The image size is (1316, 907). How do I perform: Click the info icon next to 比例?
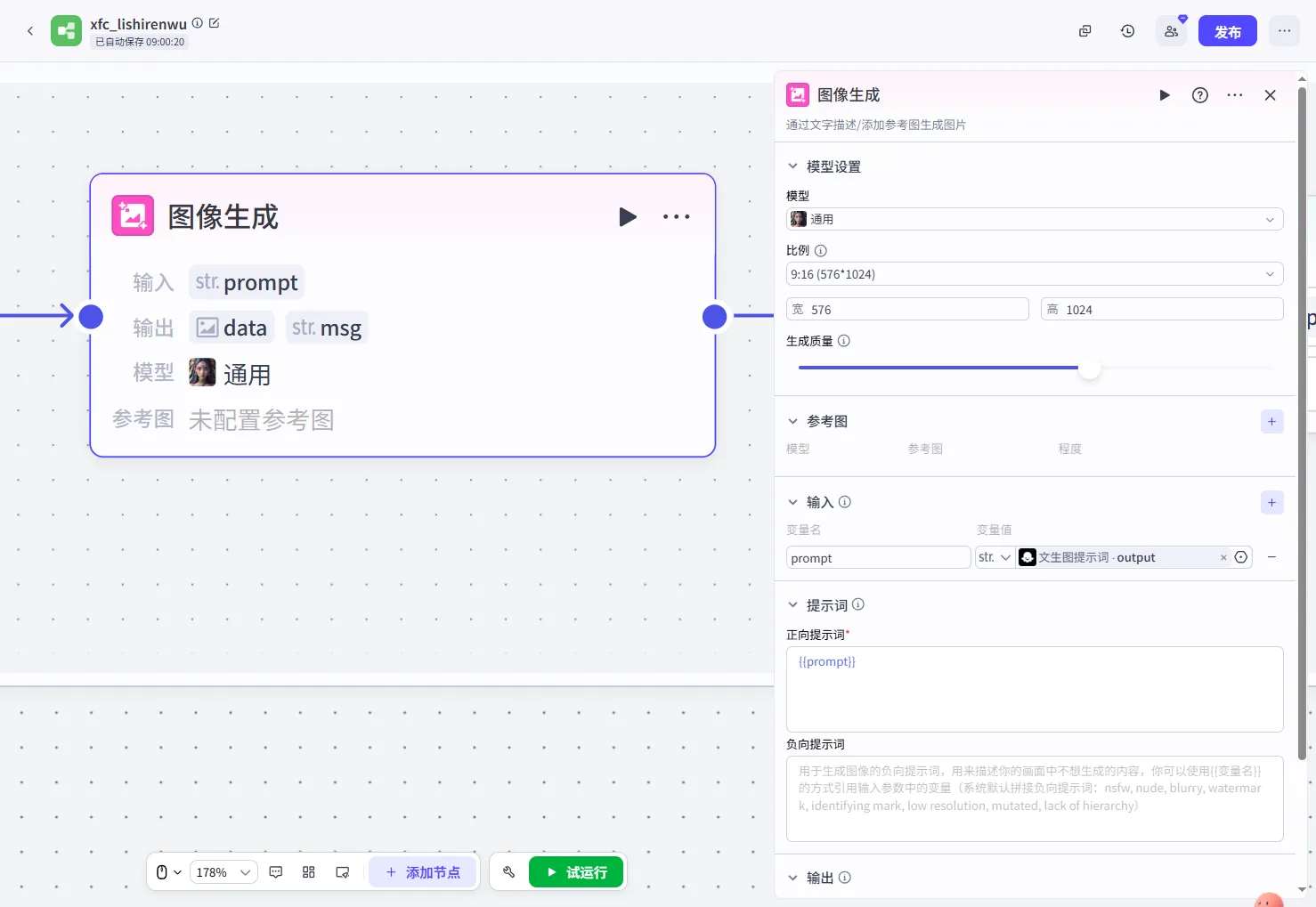click(821, 251)
